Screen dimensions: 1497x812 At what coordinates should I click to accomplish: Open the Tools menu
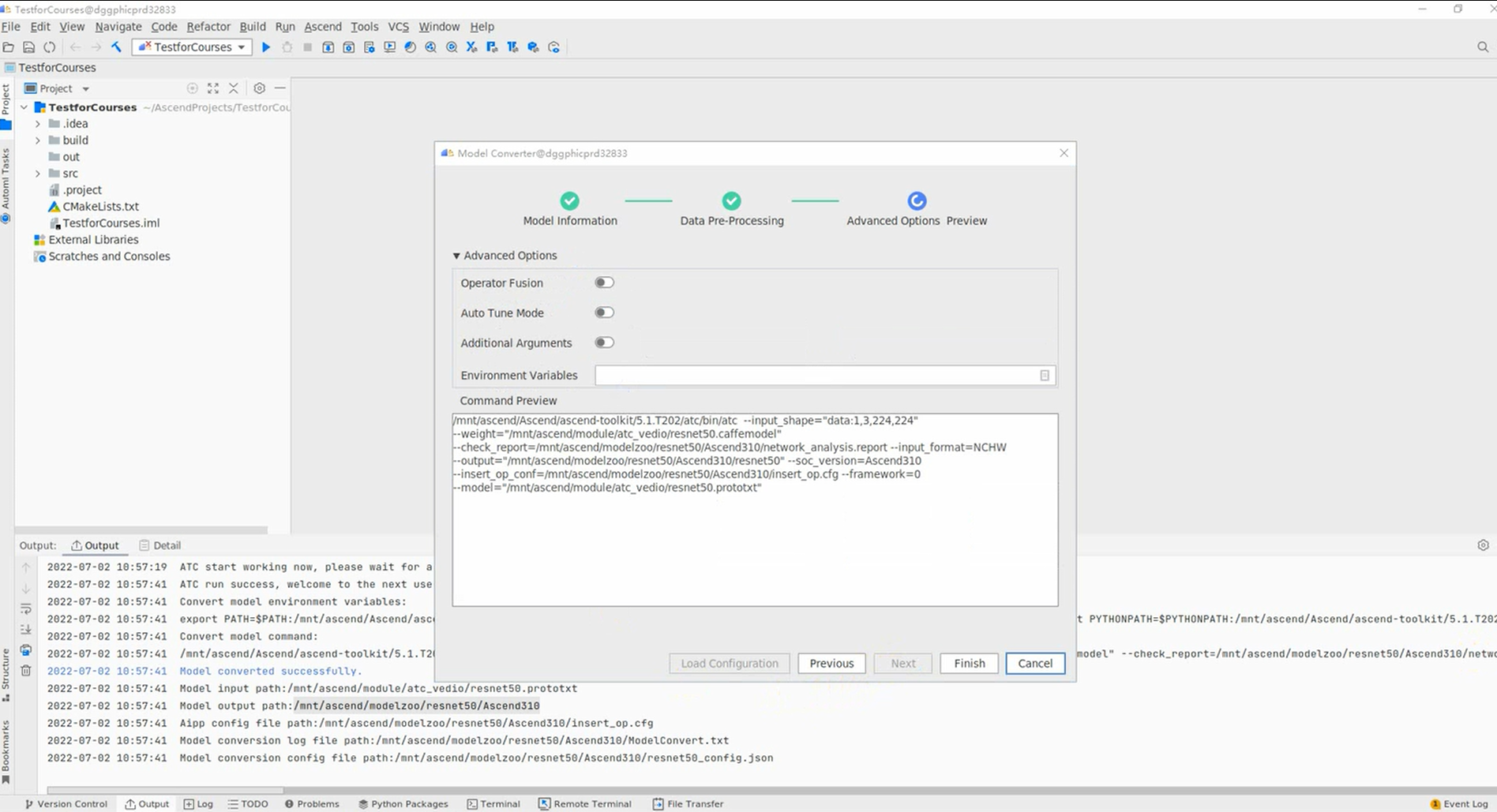pyautogui.click(x=365, y=27)
